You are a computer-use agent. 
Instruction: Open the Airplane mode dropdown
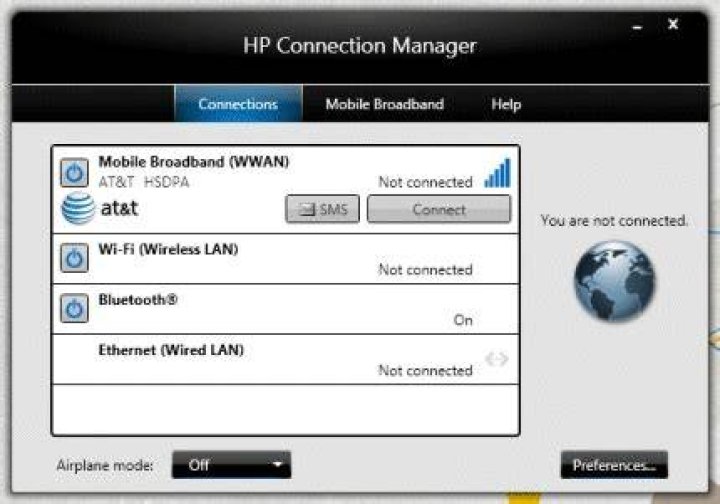[231, 465]
